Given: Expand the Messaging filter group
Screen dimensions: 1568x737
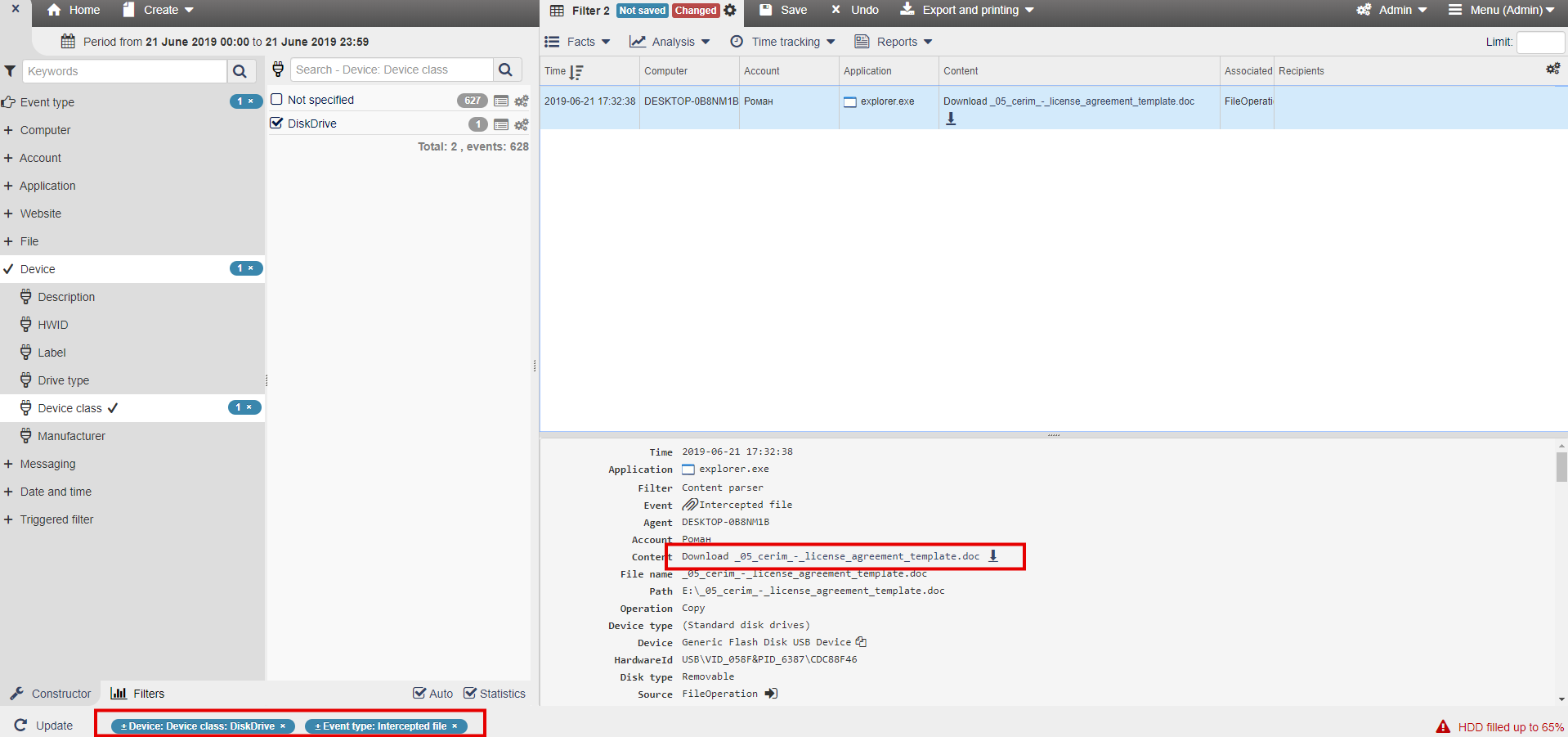Looking at the screenshot, I should click(47, 464).
